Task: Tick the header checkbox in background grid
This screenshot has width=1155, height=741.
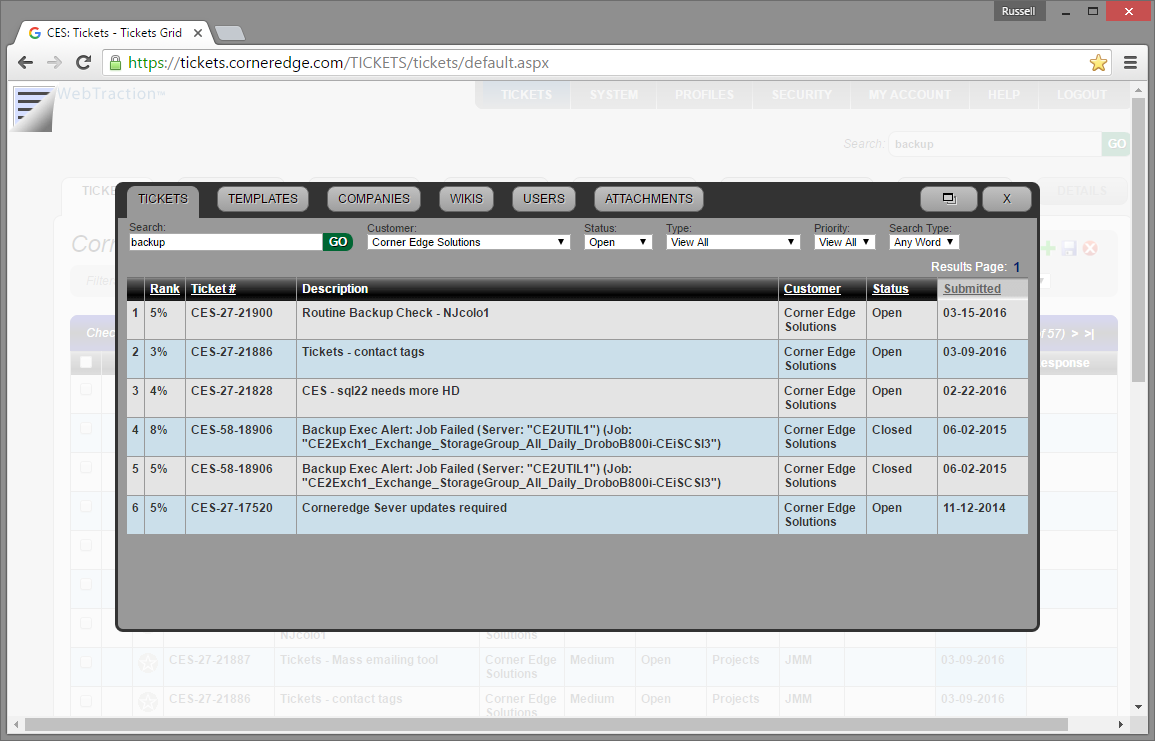Action: point(86,362)
